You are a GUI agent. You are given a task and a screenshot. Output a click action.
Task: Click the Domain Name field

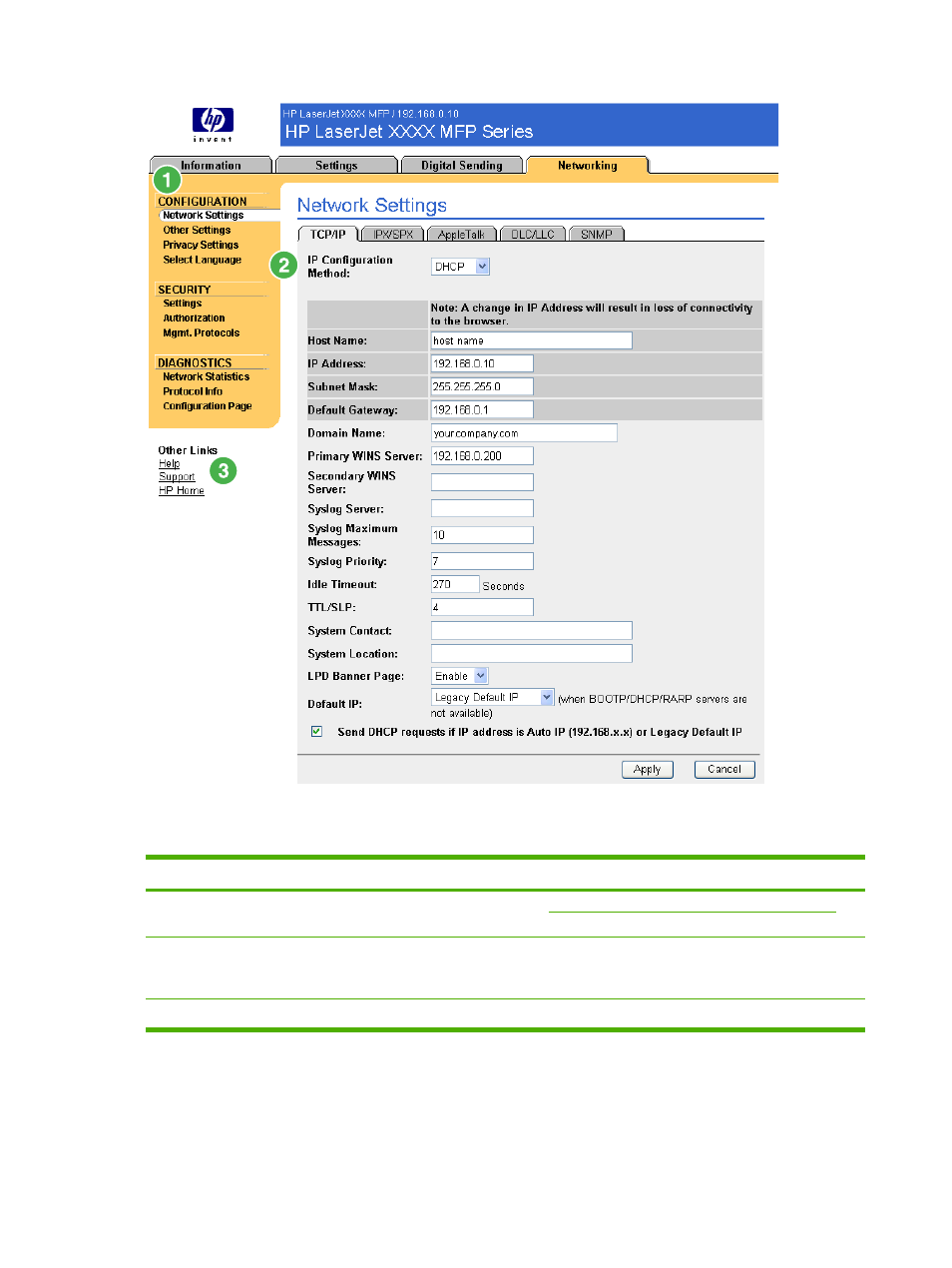tap(524, 433)
